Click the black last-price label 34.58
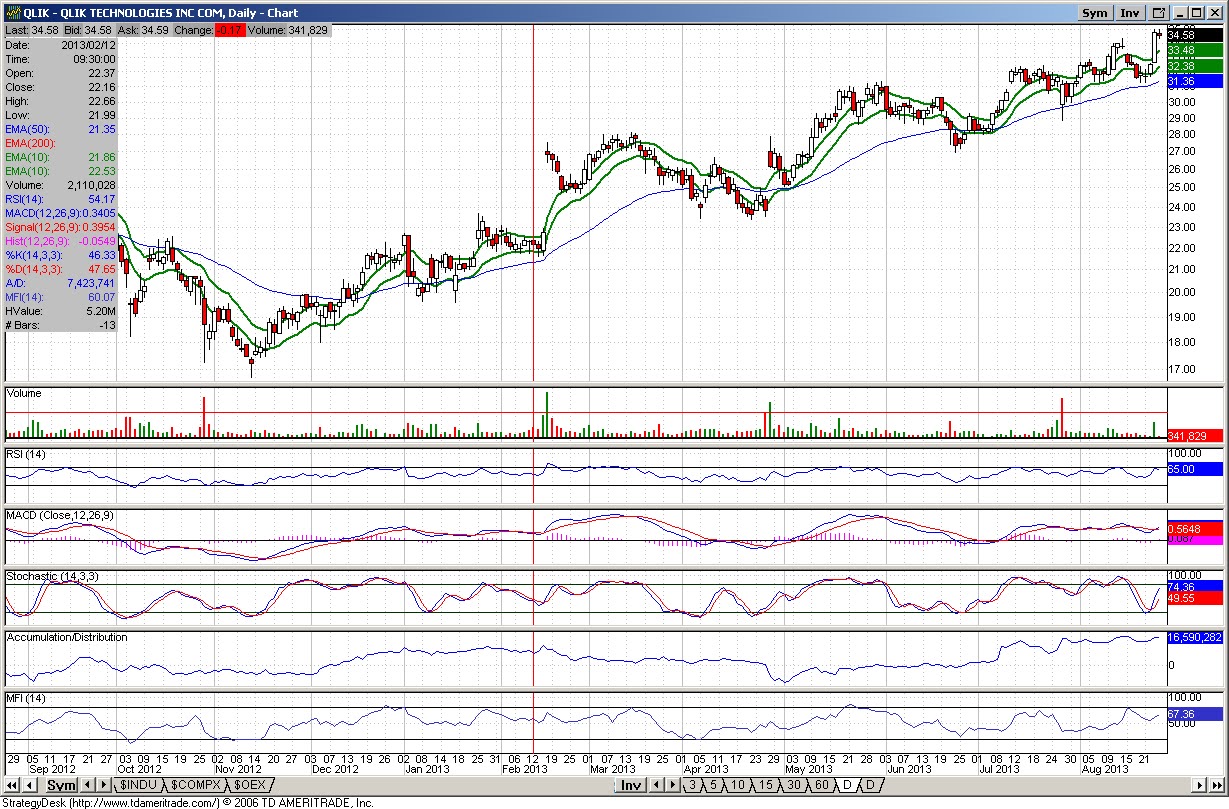This screenshot has width=1229, height=809. [1194, 35]
